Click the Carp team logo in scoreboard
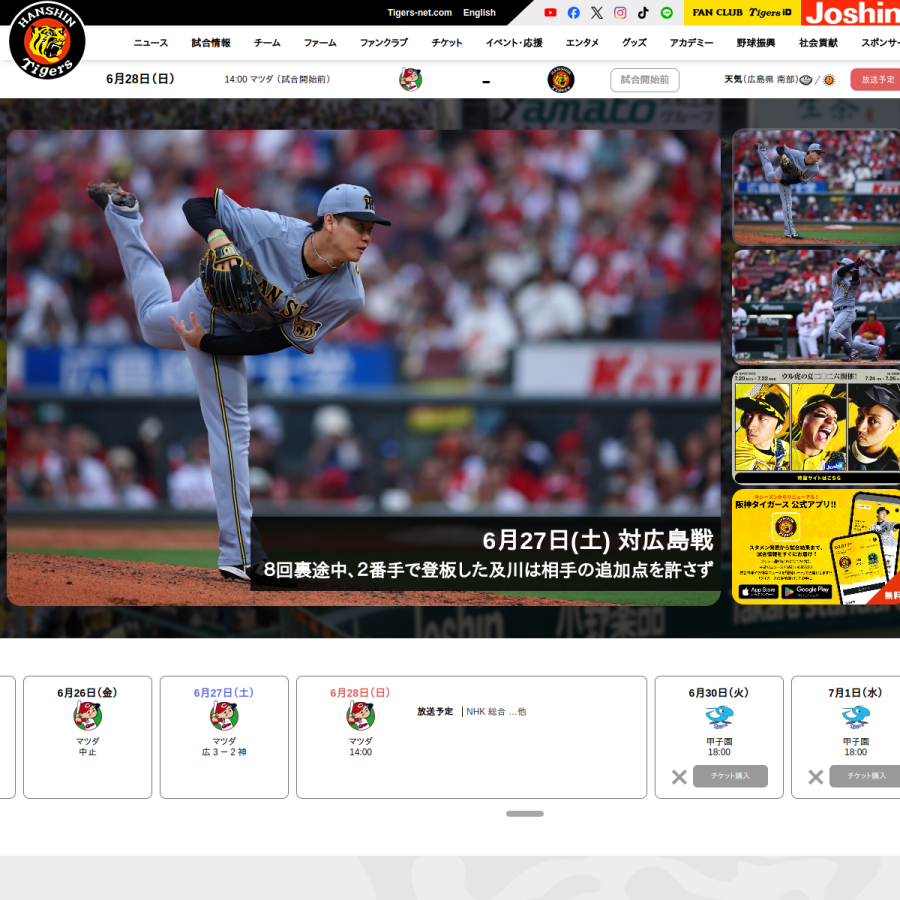This screenshot has height=900, width=900. coord(410,79)
